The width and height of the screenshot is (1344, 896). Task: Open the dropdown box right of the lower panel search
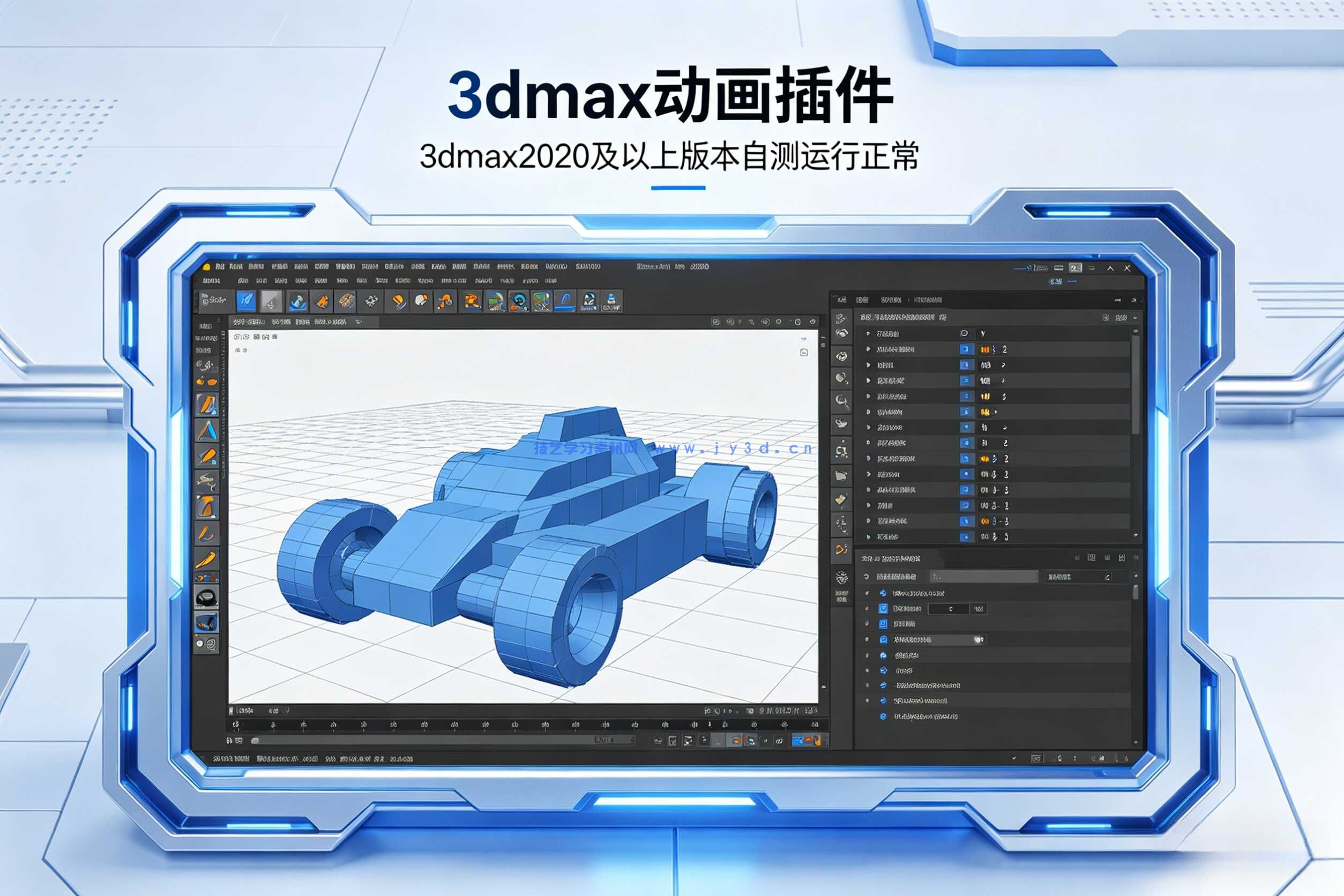tap(1079, 577)
